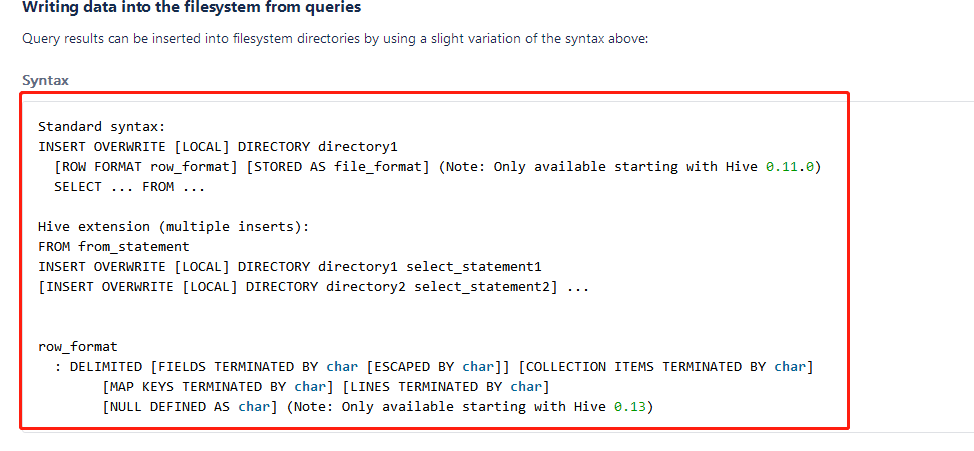974x451 pixels.
Task: Click the standalone "row_format" definition label
Action: tap(77, 347)
